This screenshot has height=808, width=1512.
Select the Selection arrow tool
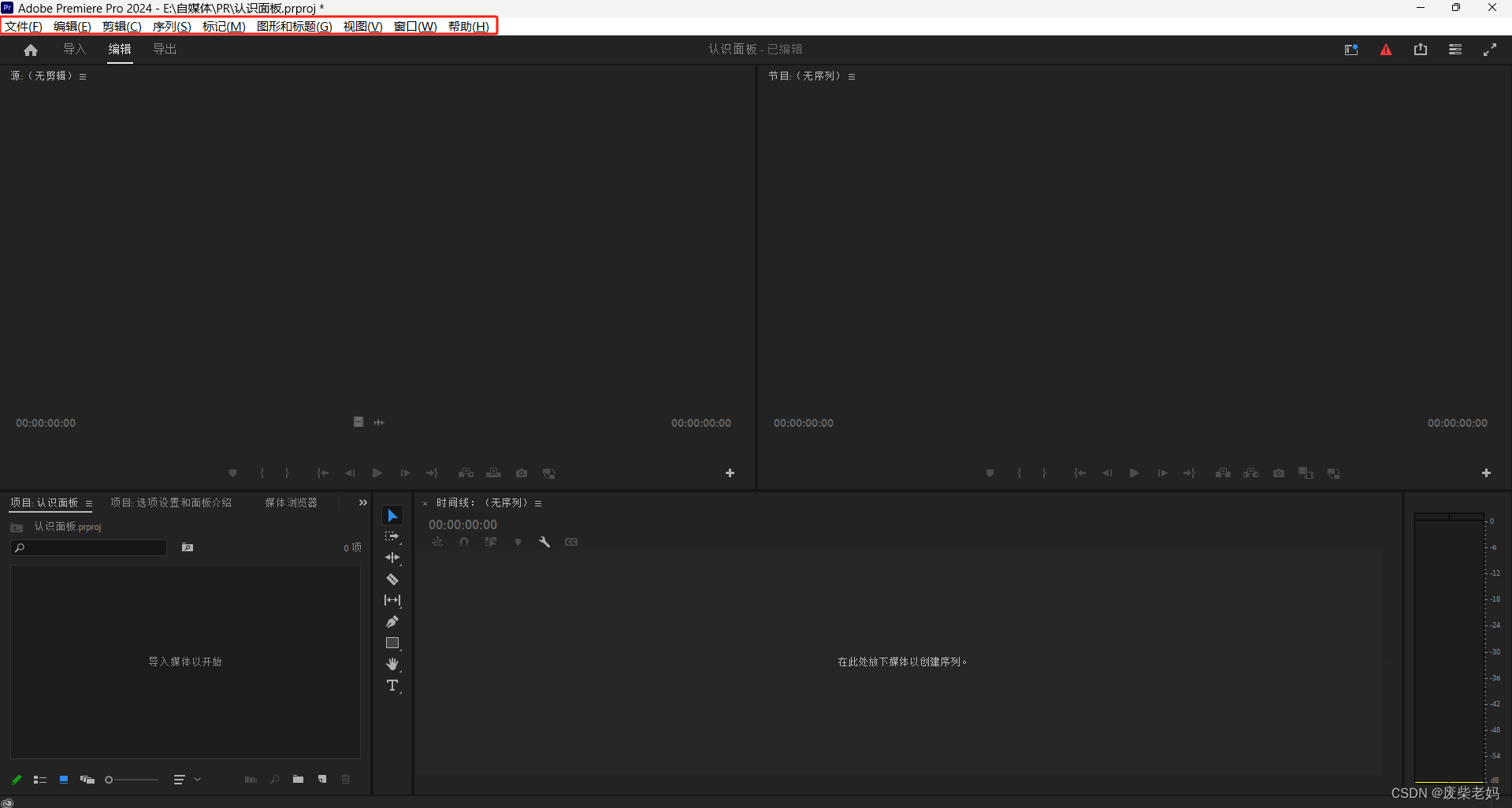coord(392,515)
